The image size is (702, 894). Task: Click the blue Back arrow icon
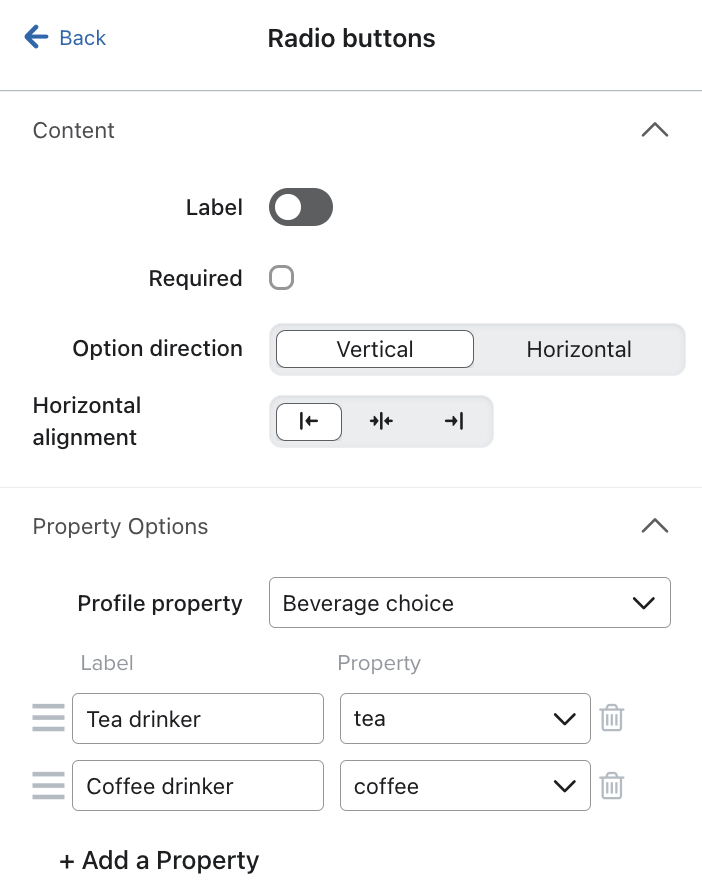tap(35, 37)
